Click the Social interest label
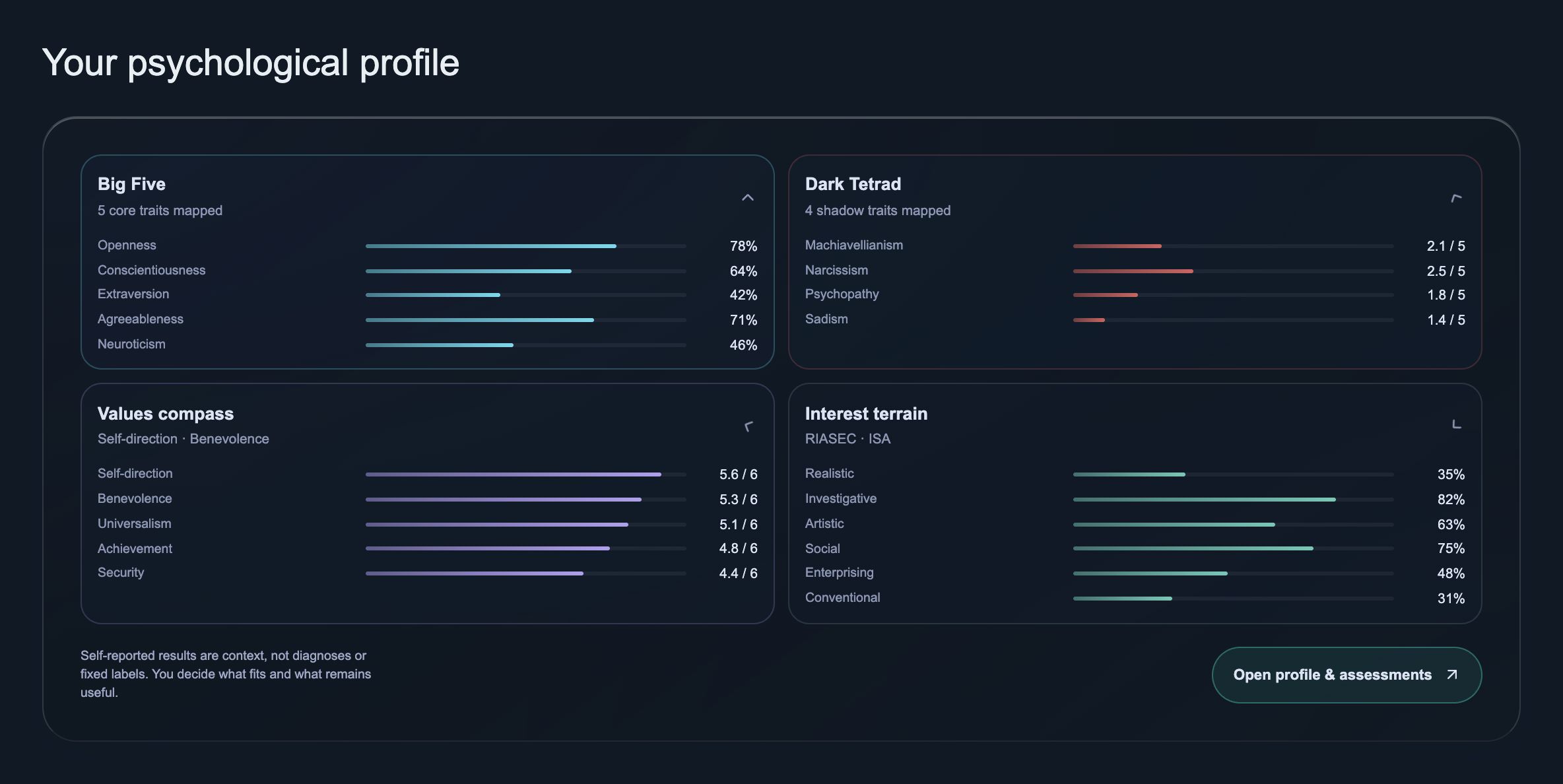 click(x=822, y=548)
